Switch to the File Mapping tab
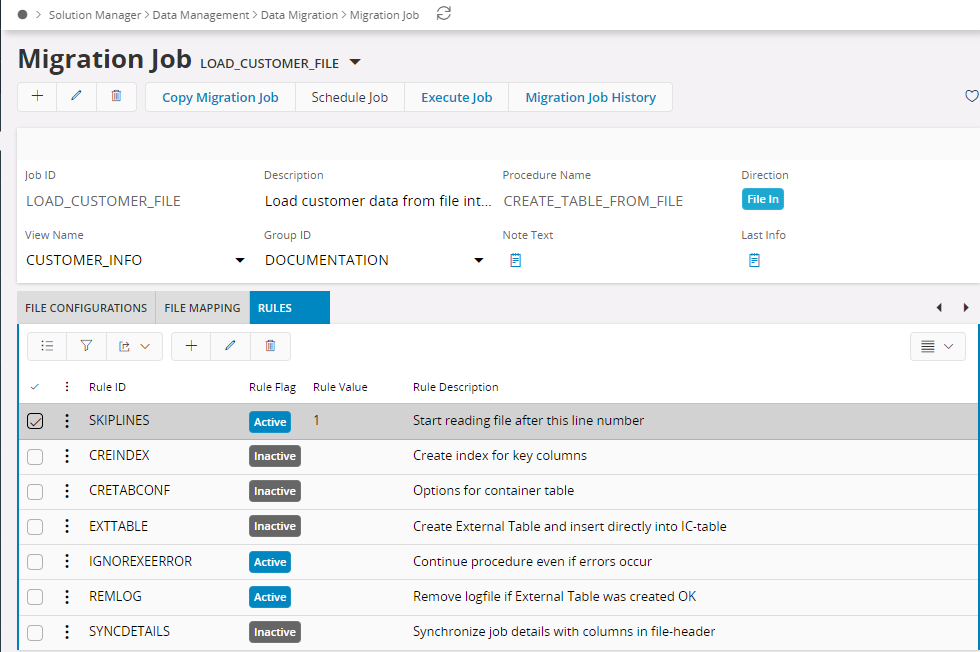The width and height of the screenshot is (980, 652). (202, 308)
